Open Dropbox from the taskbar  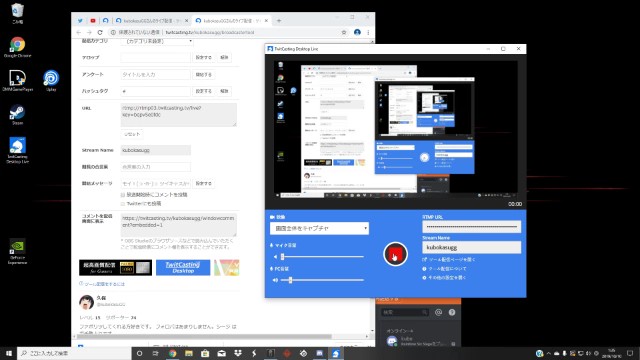click(x=238, y=353)
